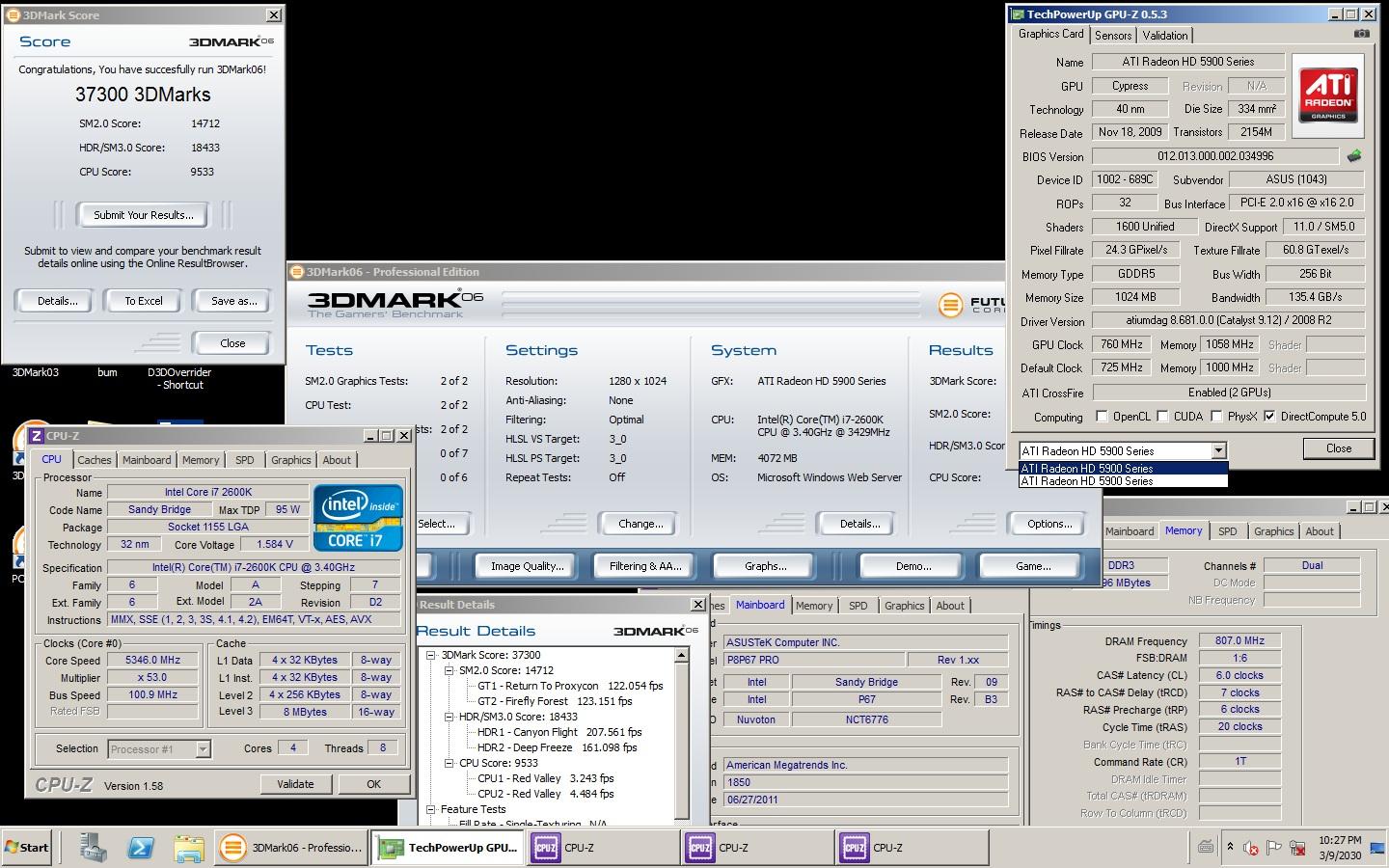This screenshot has width=1389, height=868.
Task: Click the network disconnected tray icon
Action: tap(1297, 848)
